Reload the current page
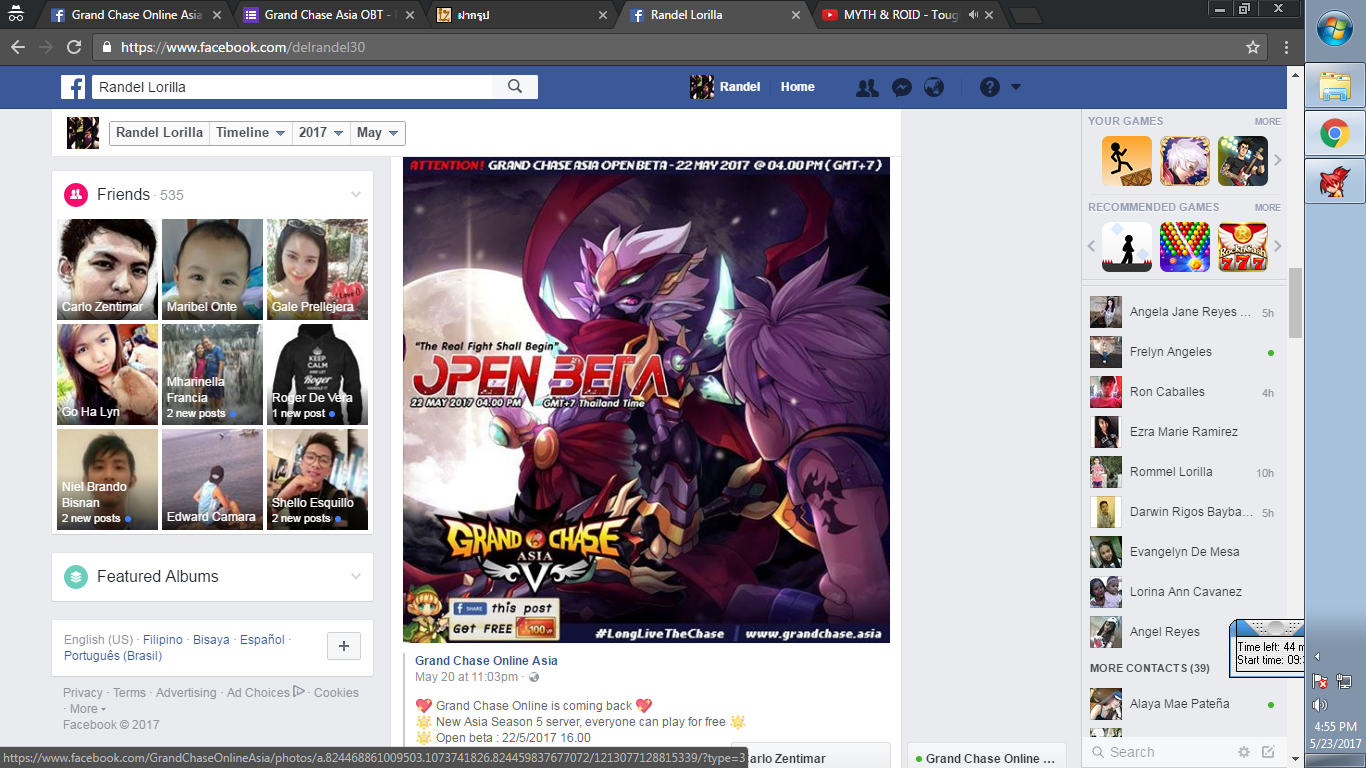Screen dimensions: 1366x768 tap(74, 47)
